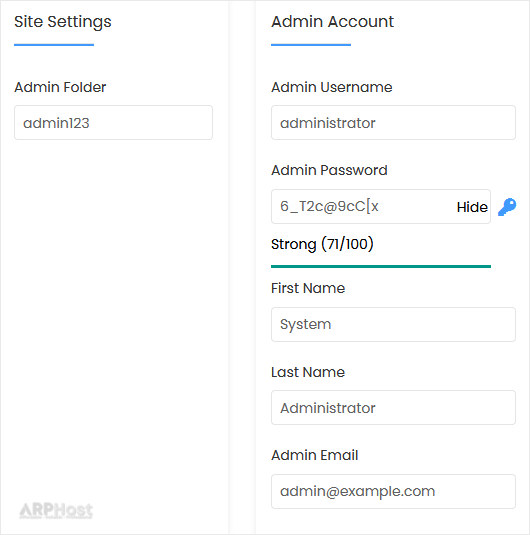The image size is (530, 535).
Task: Click inside the Admin Password field
Action: (x=363, y=206)
